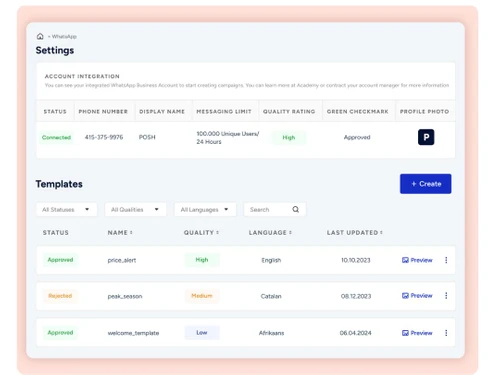Click the 06.04.2024 last updated date

click(x=355, y=333)
